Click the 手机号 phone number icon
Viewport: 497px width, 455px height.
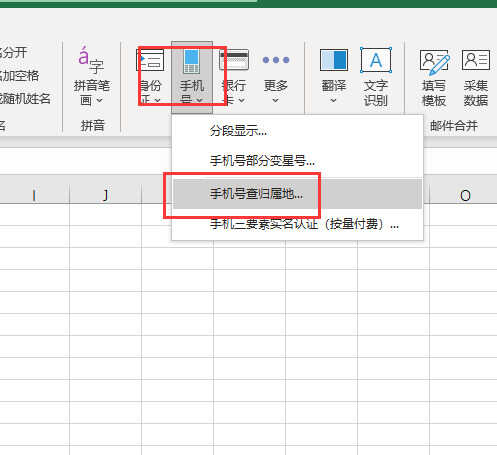192,61
